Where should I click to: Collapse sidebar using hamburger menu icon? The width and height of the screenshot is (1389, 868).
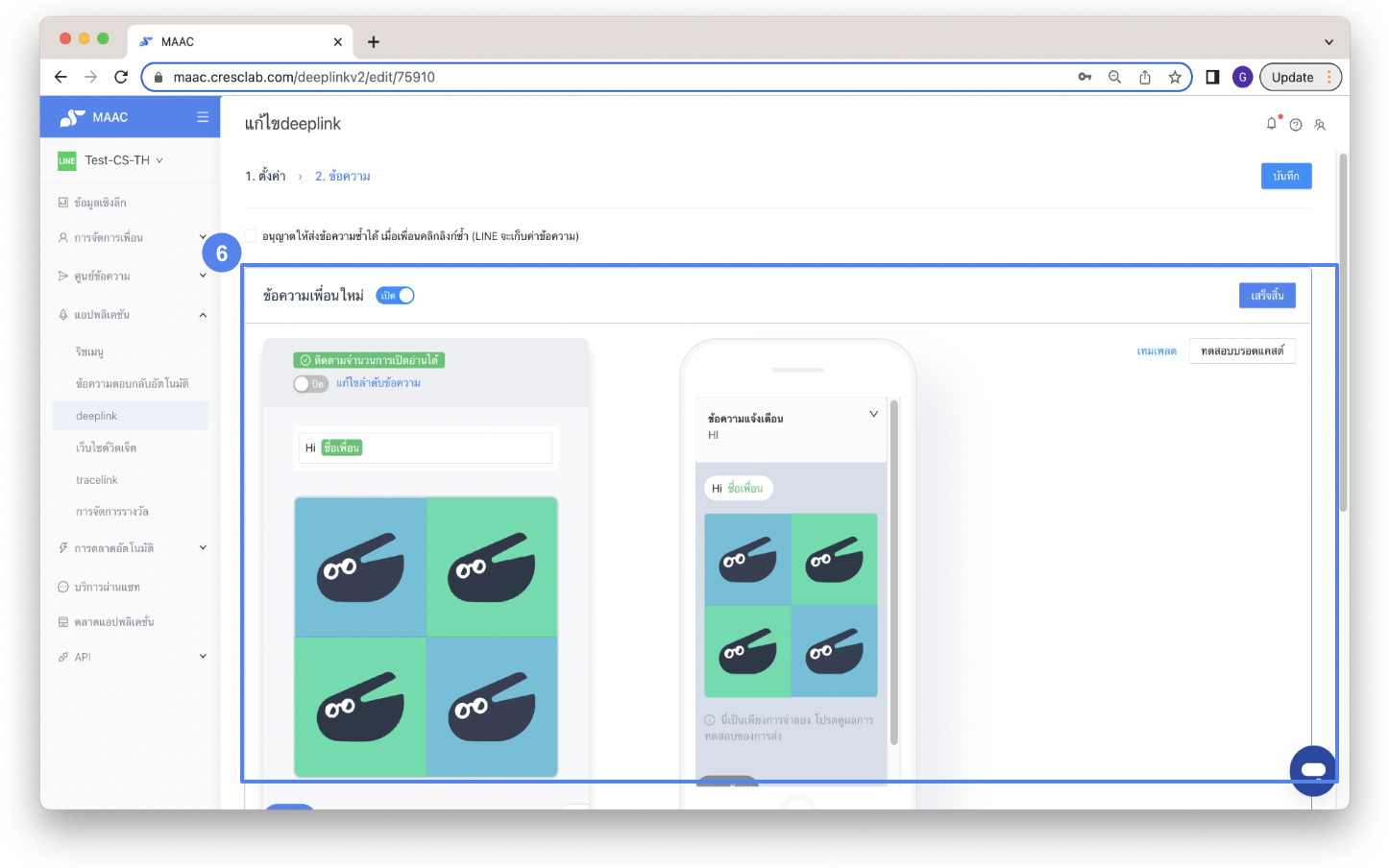click(x=203, y=117)
